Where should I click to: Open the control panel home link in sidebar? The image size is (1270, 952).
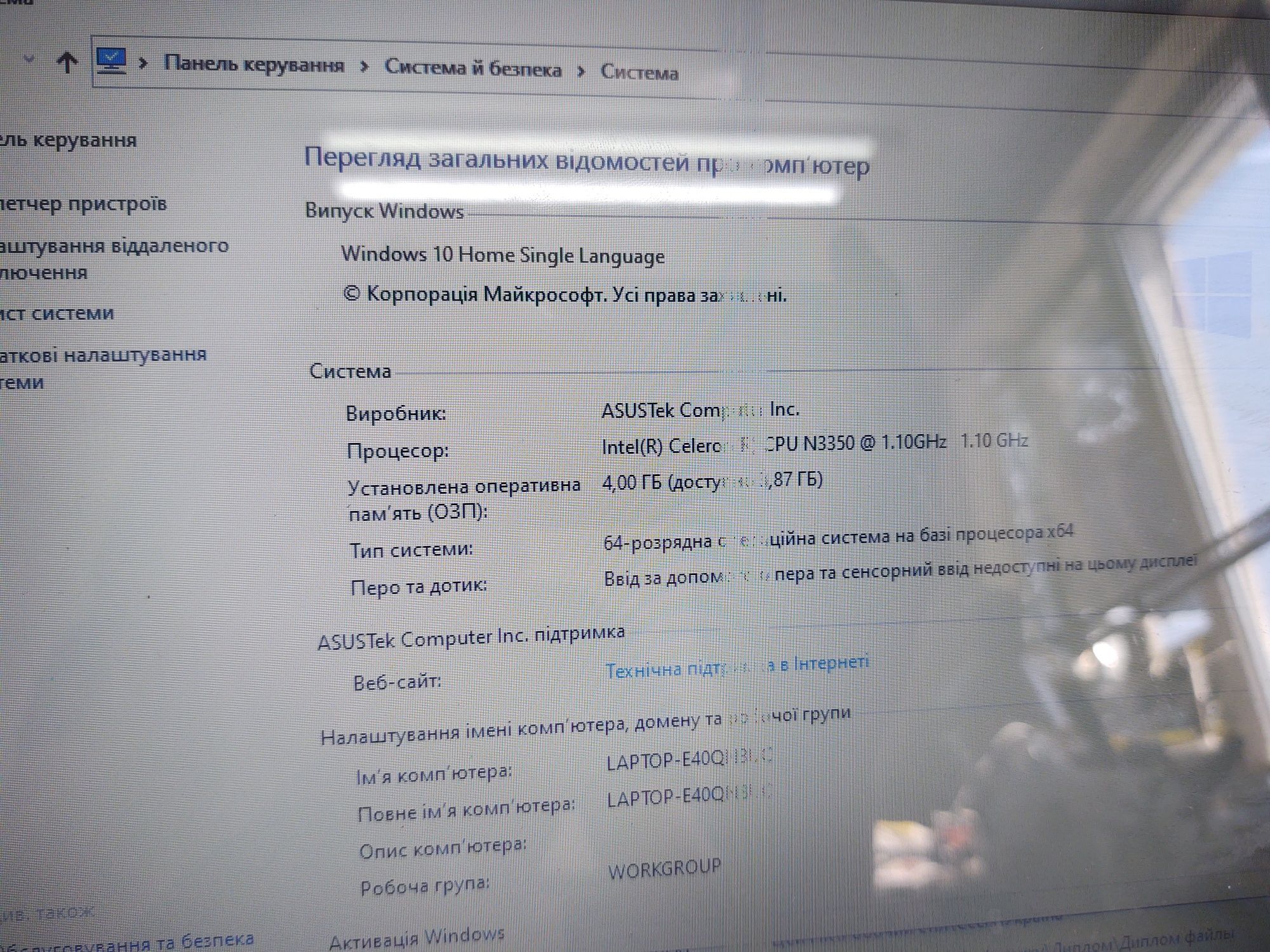click(67, 140)
